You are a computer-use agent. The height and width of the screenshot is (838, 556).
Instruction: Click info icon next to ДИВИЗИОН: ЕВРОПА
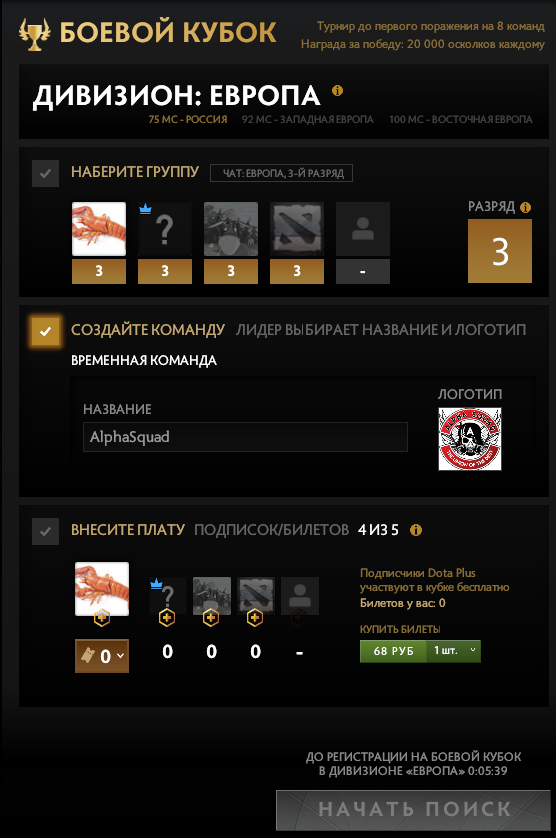click(x=337, y=90)
